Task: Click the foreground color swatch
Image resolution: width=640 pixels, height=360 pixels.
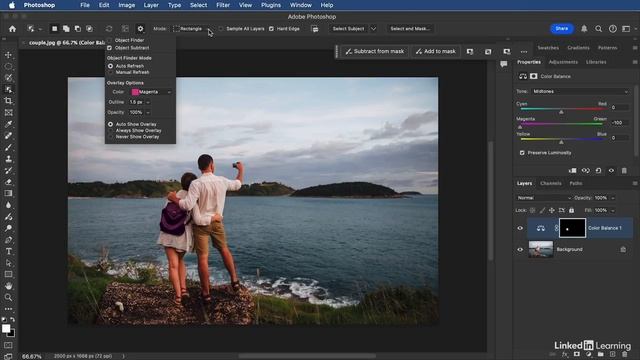Action: [6, 329]
